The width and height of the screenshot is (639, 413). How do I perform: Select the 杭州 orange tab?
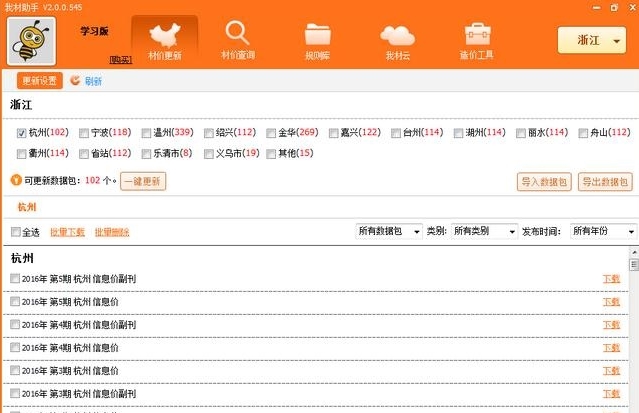[x=27, y=207]
